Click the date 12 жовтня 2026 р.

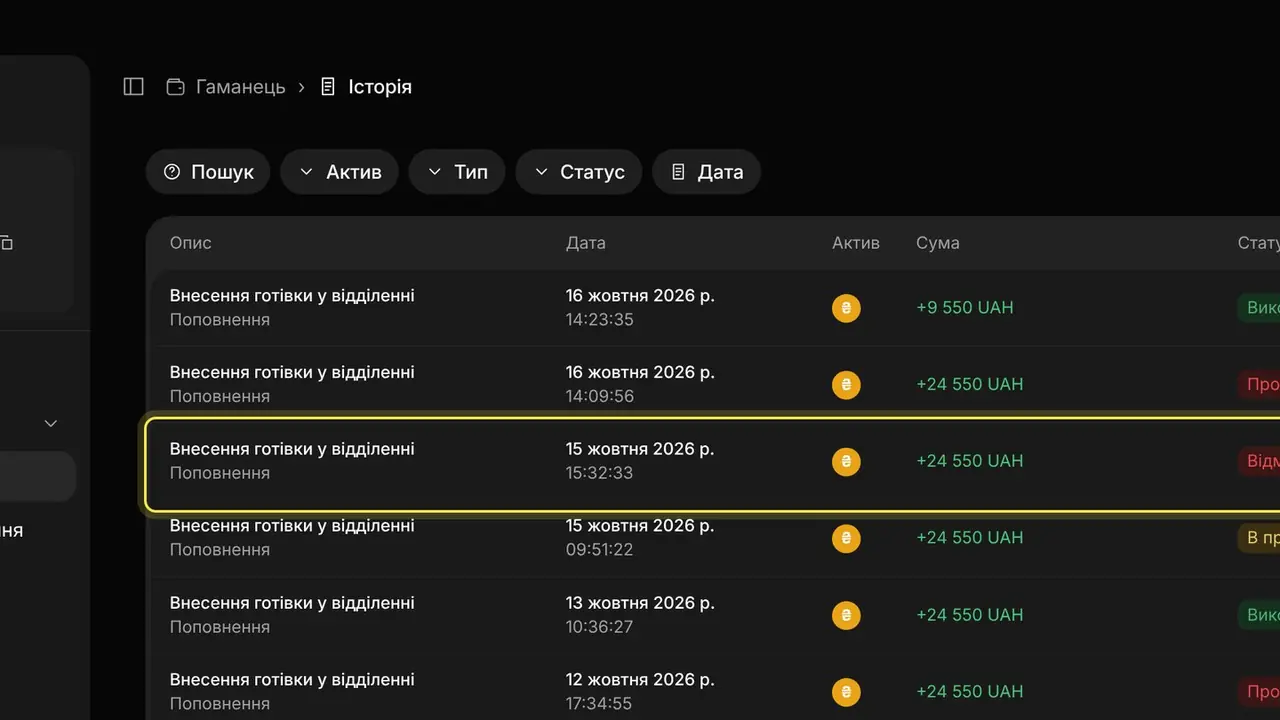pos(640,680)
